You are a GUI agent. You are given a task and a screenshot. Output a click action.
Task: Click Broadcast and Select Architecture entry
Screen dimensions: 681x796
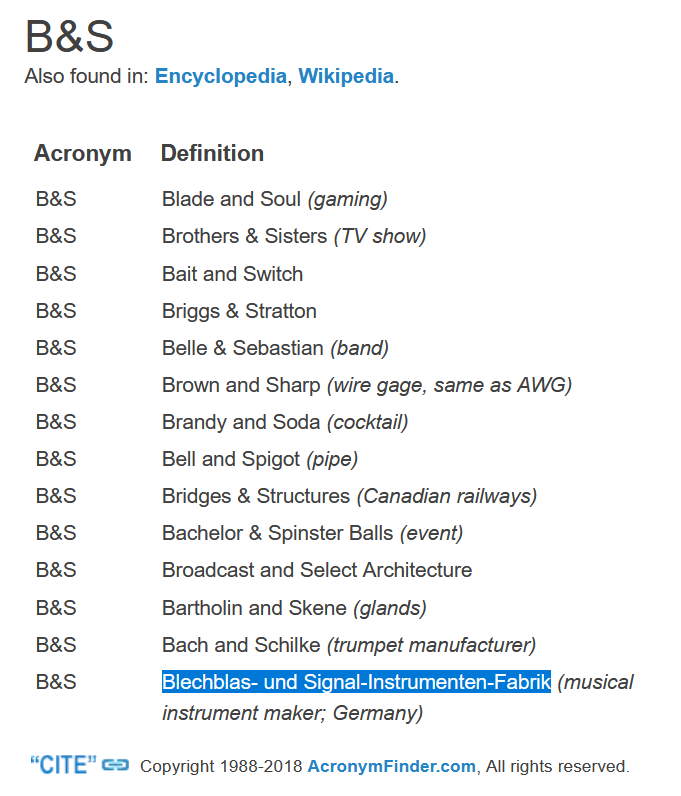point(317,570)
